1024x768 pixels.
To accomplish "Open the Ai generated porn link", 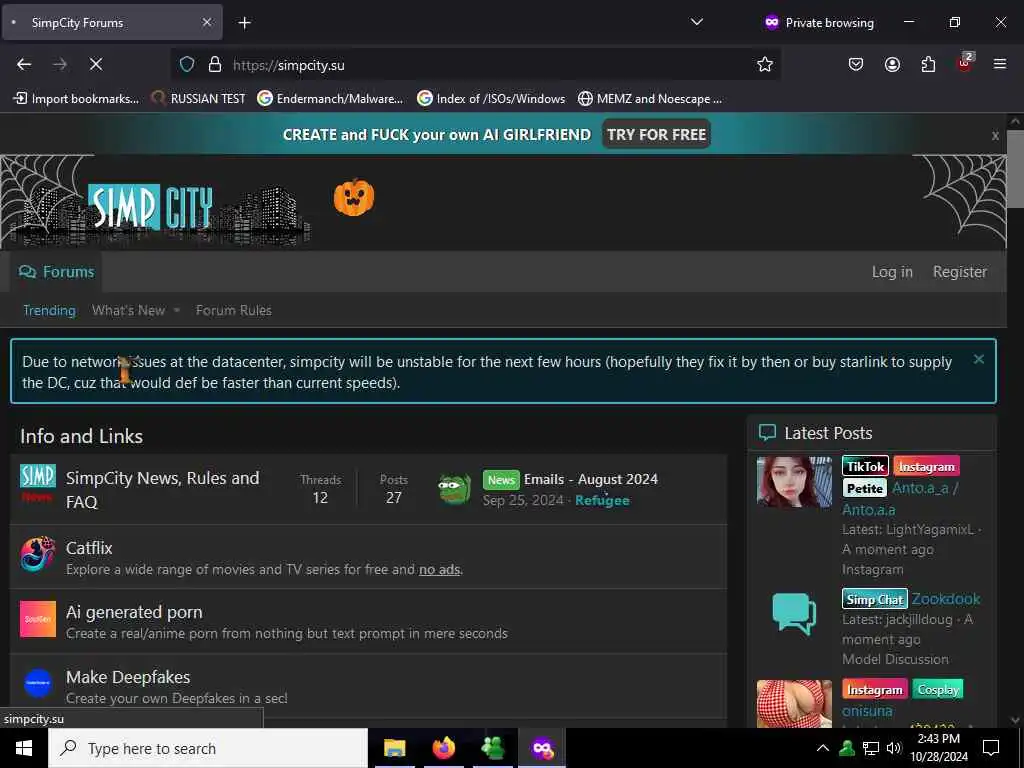I will 135,612.
